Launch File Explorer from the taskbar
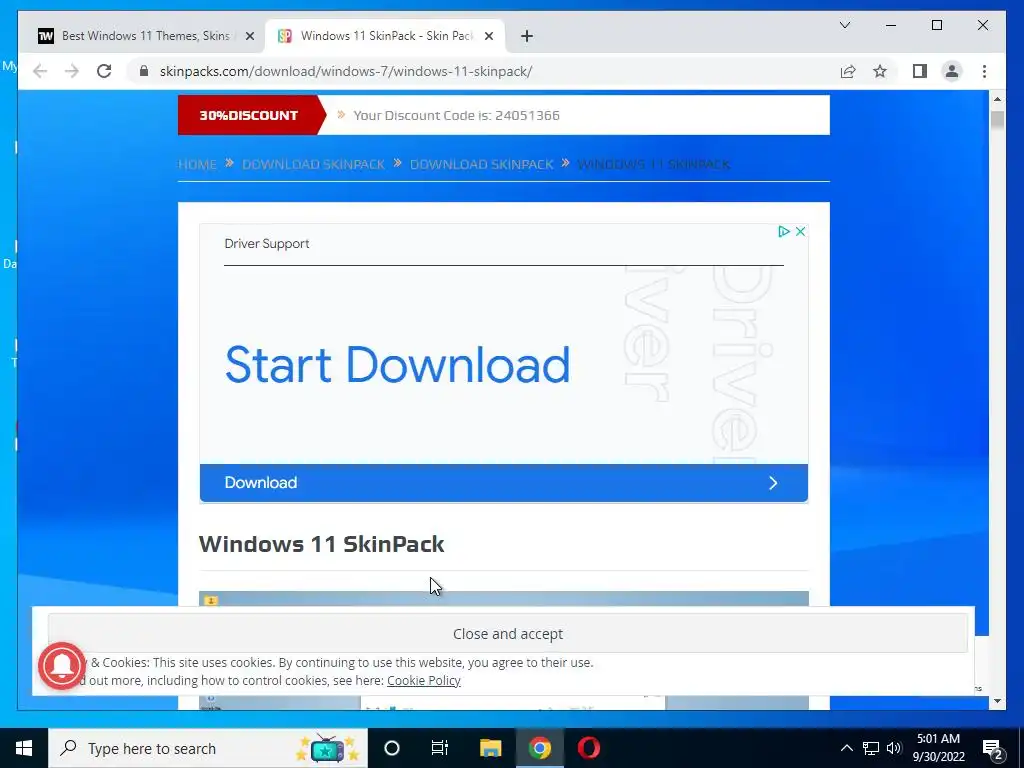The image size is (1024, 768). tap(490, 748)
